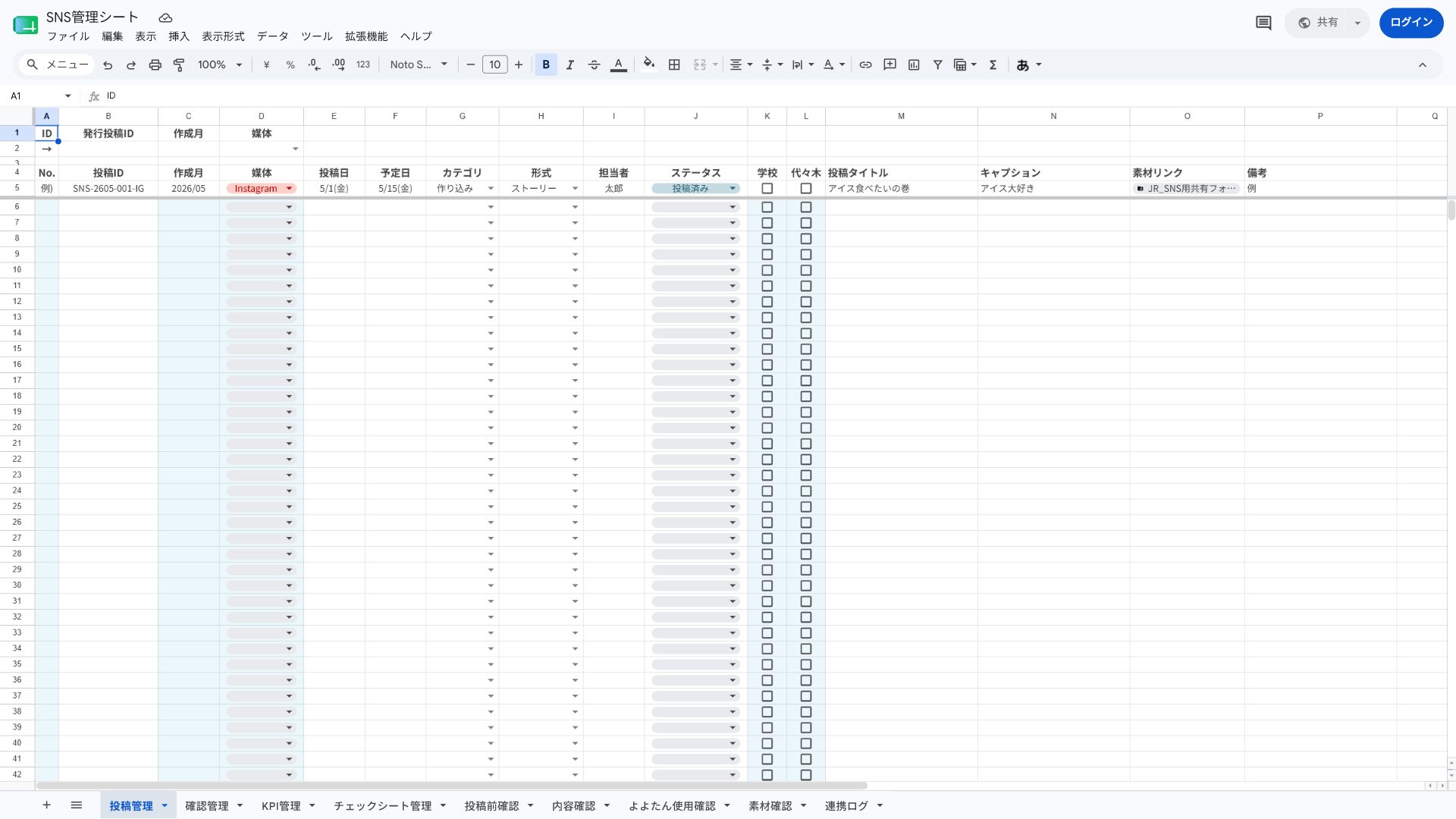Viewport: 1456px width, 819px height.
Task: Open comment history icon at top right
Action: click(x=1263, y=23)
